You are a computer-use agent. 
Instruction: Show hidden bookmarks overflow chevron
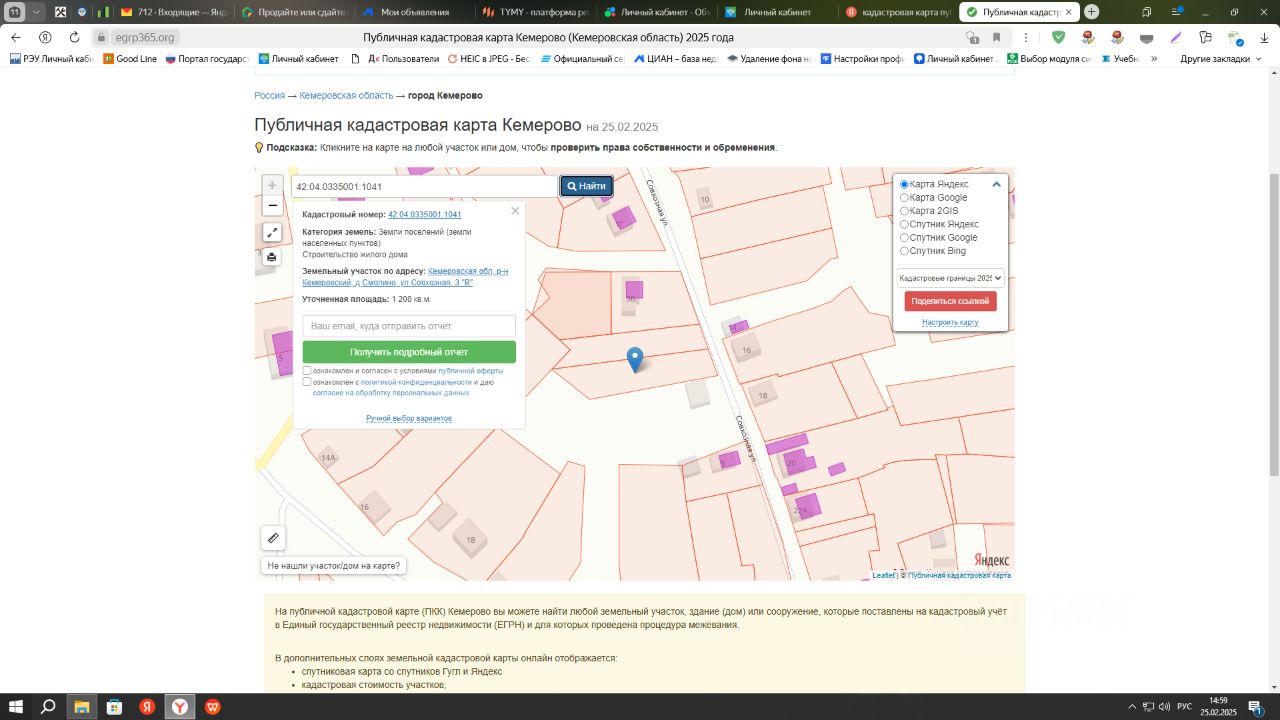1154,59
